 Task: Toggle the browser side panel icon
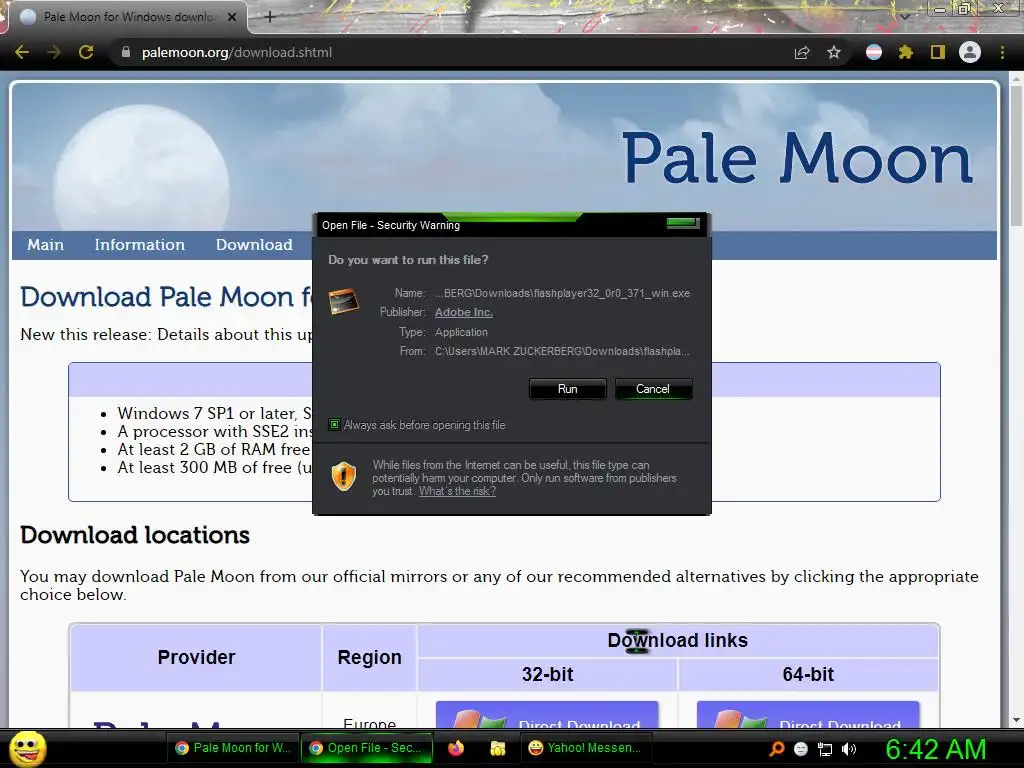[x=938, y=52]
